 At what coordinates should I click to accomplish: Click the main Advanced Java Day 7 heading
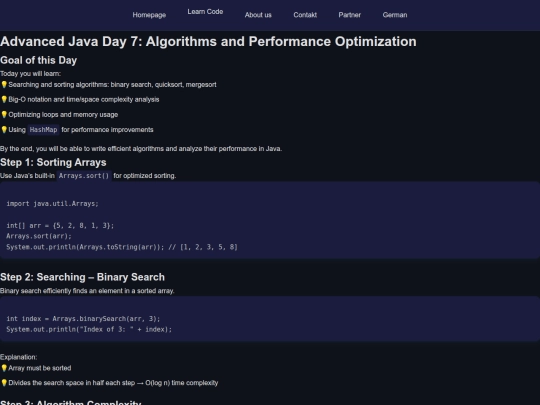tap(208, 41)
